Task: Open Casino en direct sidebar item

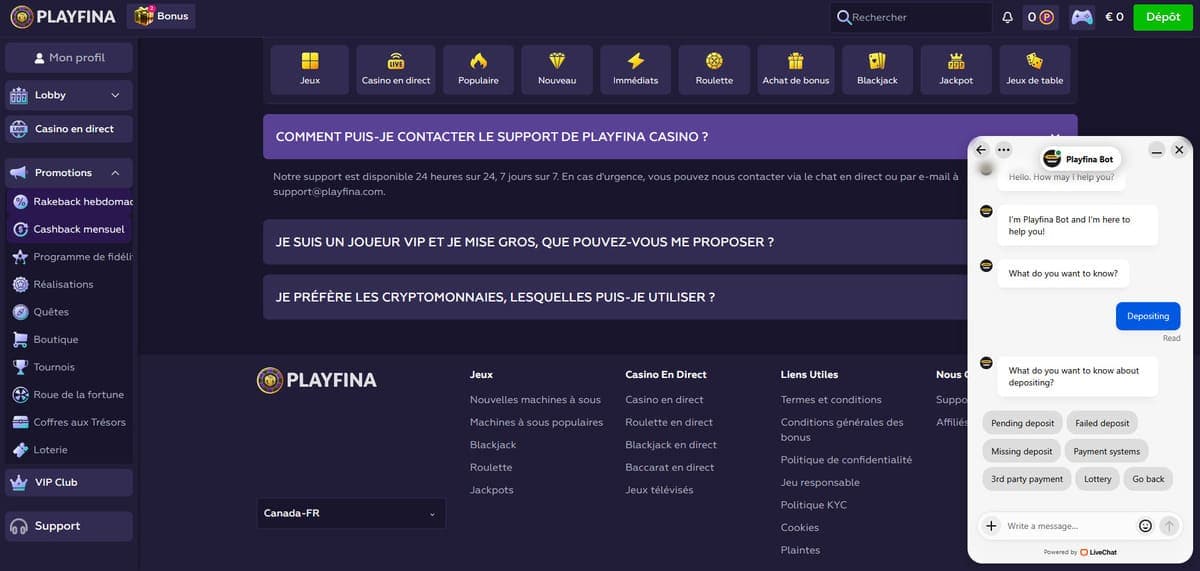Action: click(69, 129)
